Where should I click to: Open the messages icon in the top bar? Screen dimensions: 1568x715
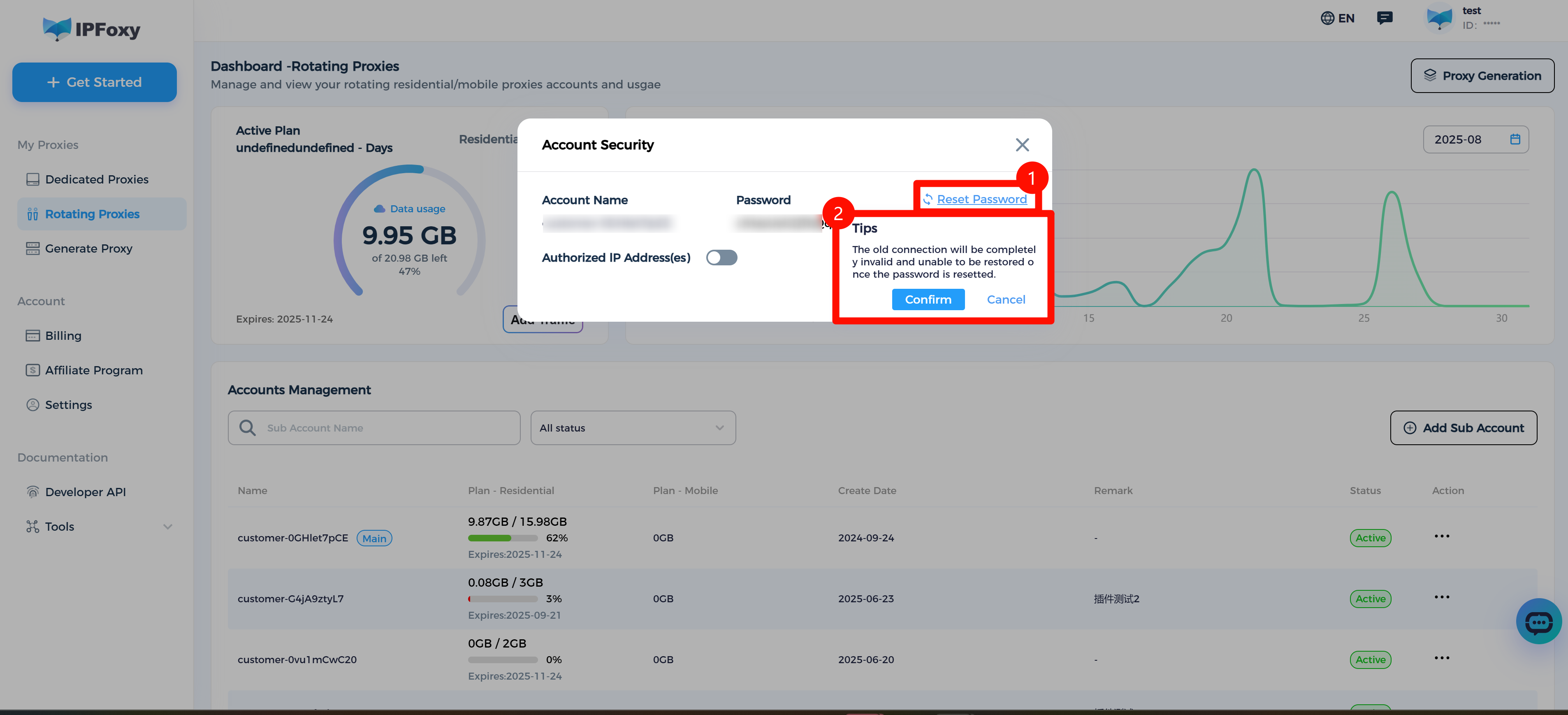1385,18
